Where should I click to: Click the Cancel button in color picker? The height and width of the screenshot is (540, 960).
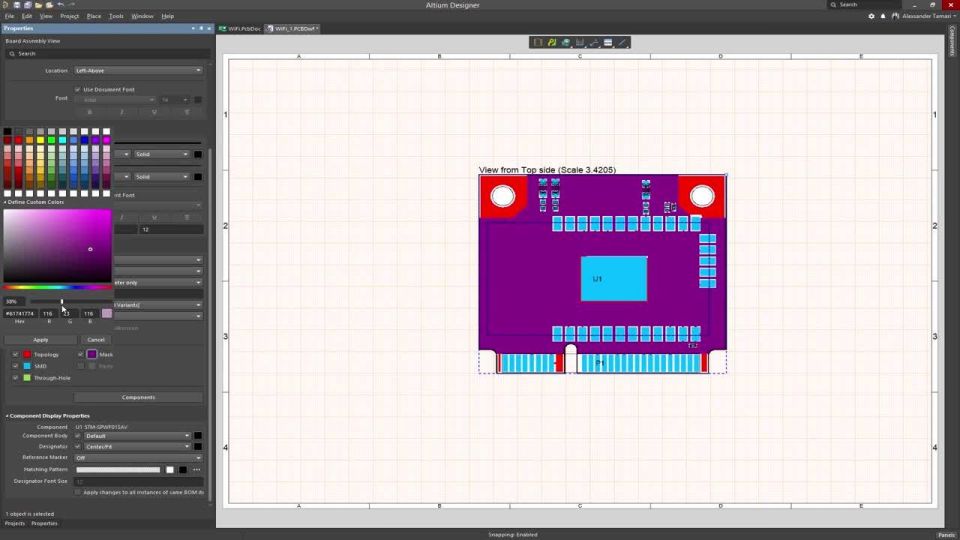tap(96, 339)
